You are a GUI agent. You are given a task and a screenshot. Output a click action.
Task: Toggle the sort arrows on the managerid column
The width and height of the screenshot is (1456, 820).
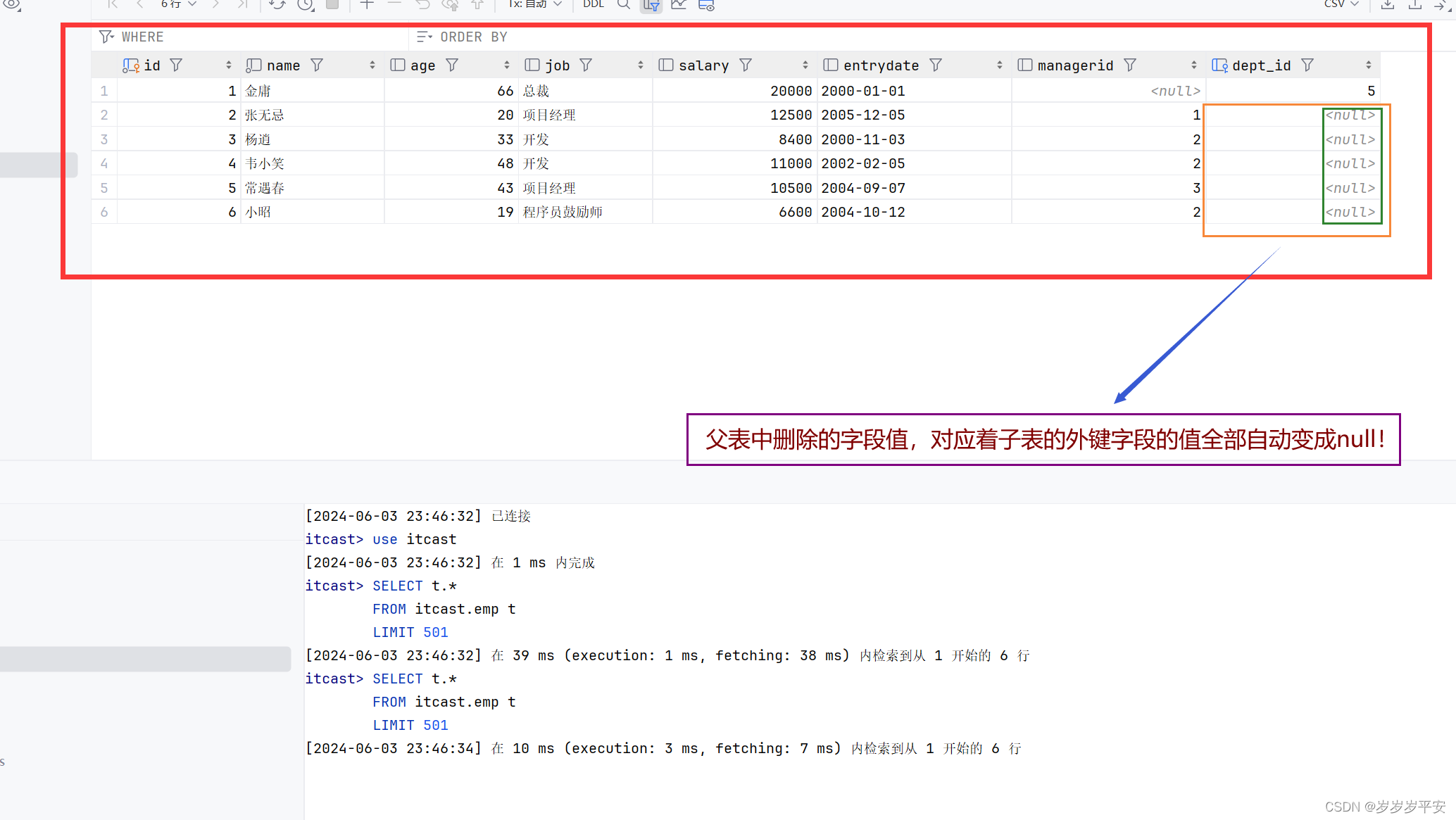(1193, 65)
